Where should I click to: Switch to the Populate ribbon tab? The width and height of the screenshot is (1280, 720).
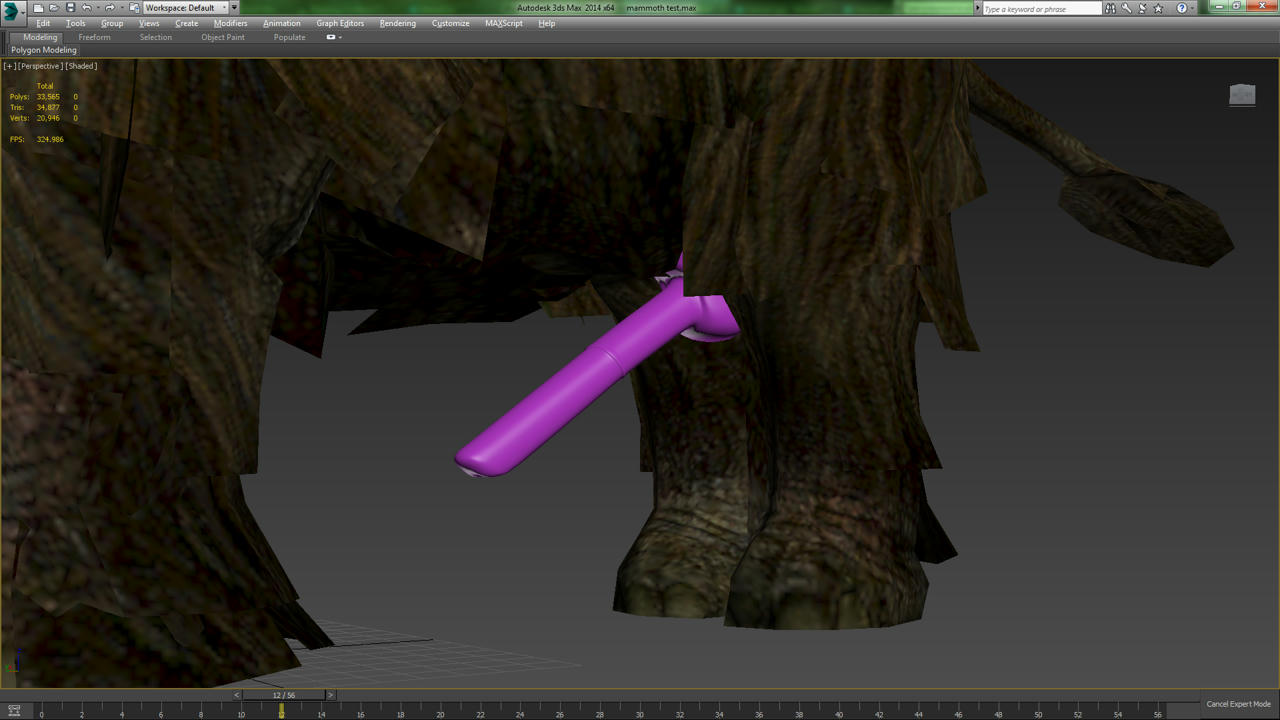coord(290,37)
